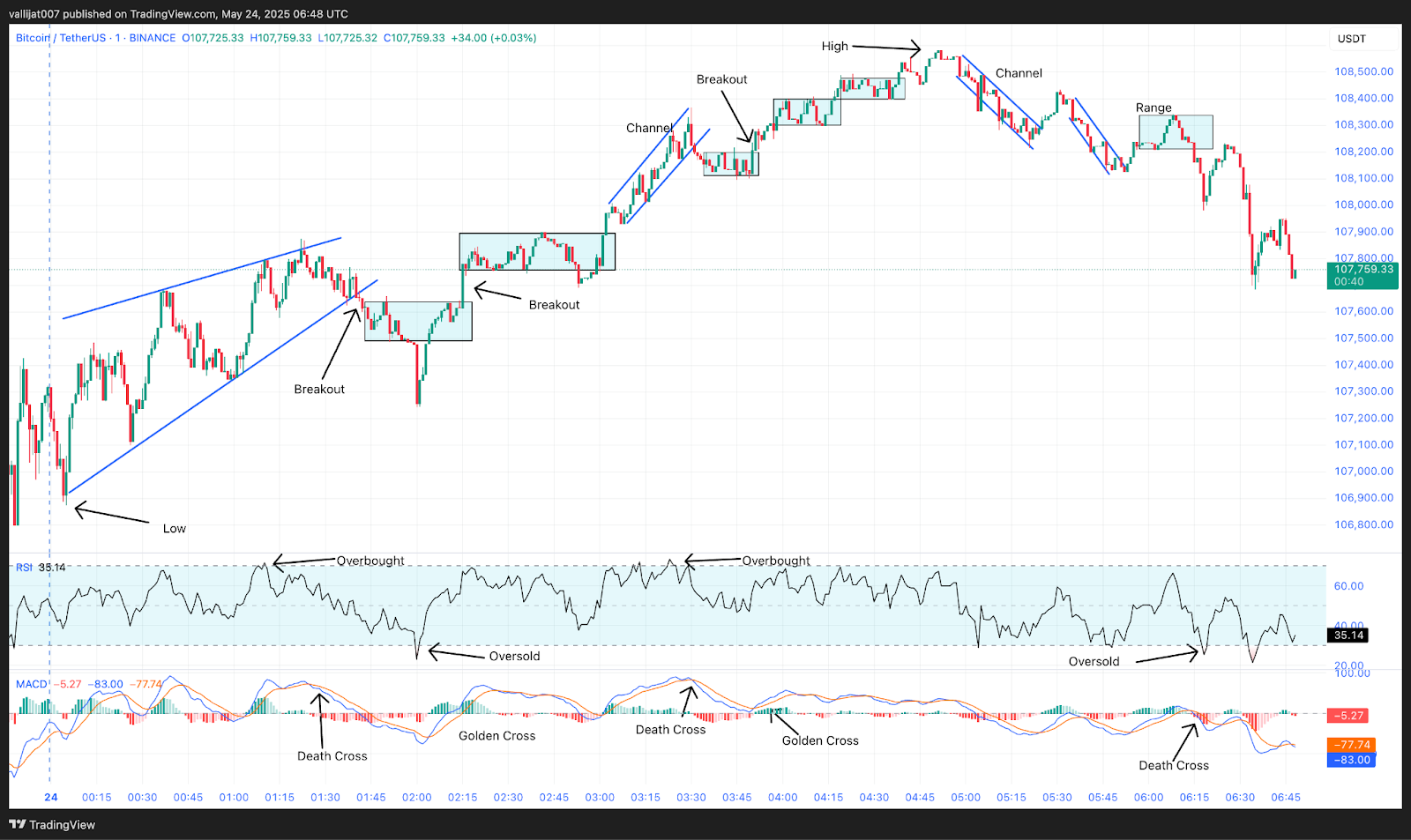Click the 60.00 level on the RSI scale
1411x840 pixels.
pyautogui.click(x=1348, y=586)
